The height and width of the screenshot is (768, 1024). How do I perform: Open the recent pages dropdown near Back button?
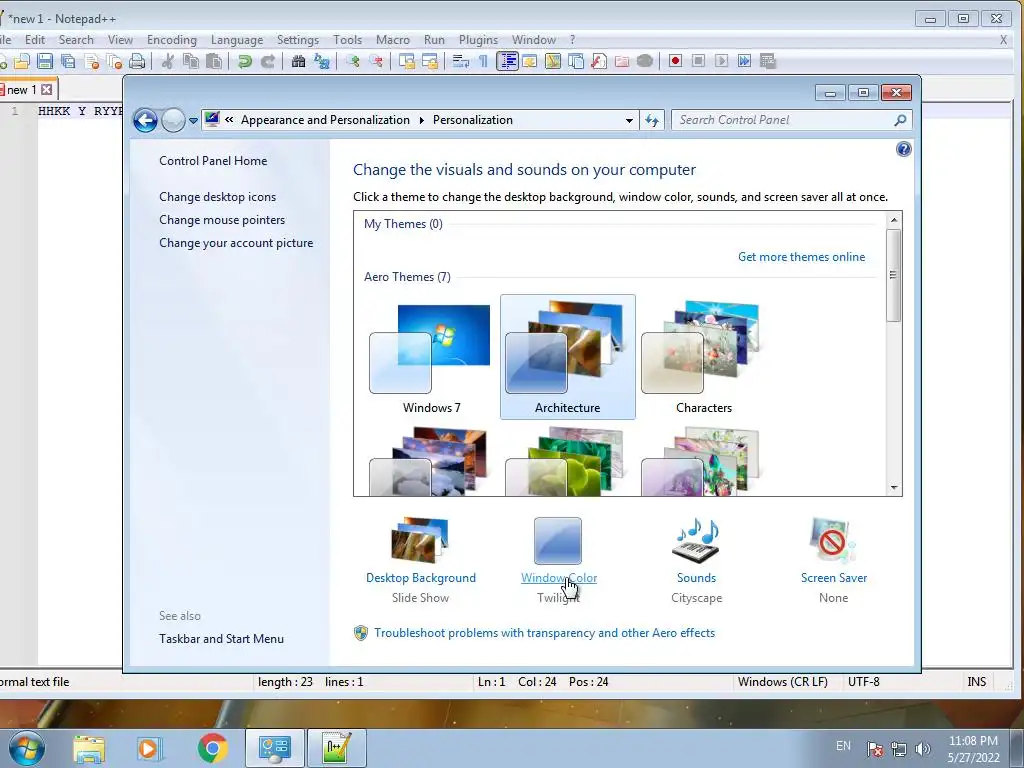pos(193,121)
